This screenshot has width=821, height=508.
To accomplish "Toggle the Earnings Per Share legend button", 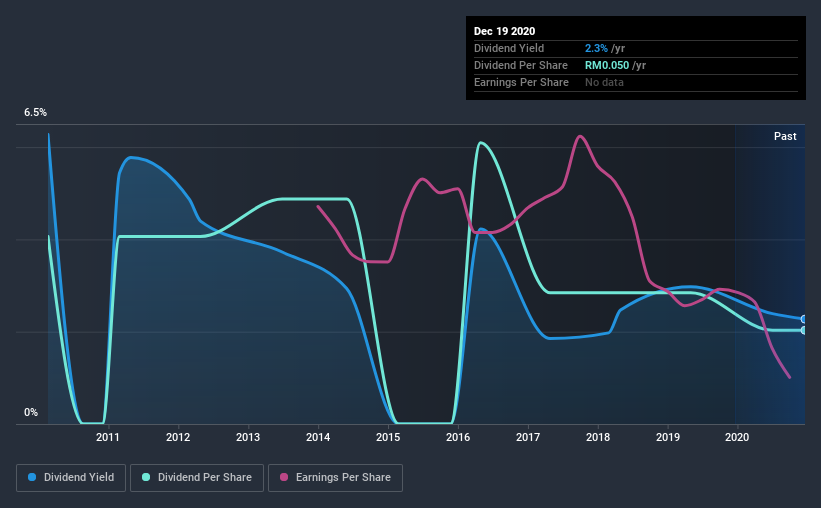I will tap(335, 478).
